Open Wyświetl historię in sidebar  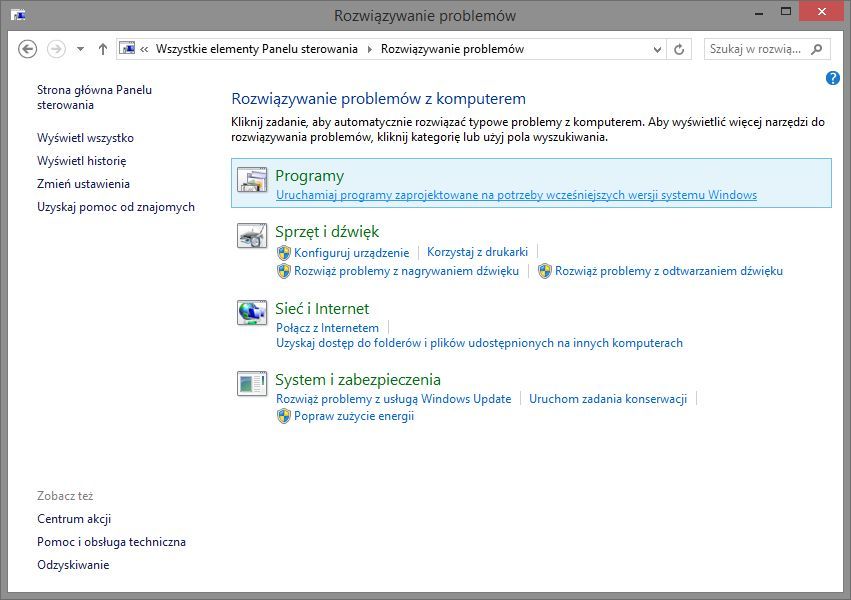click(81, 161)
